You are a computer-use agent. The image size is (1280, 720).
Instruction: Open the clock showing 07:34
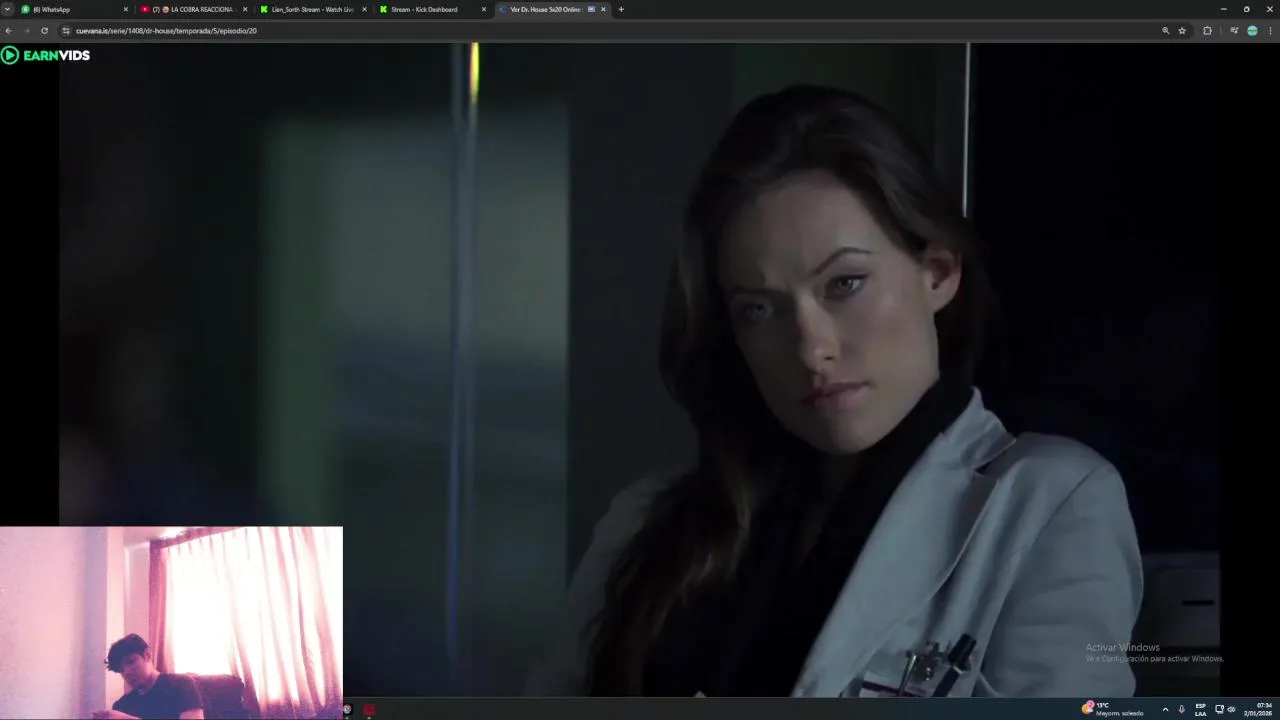click(x=1258, y=709)
